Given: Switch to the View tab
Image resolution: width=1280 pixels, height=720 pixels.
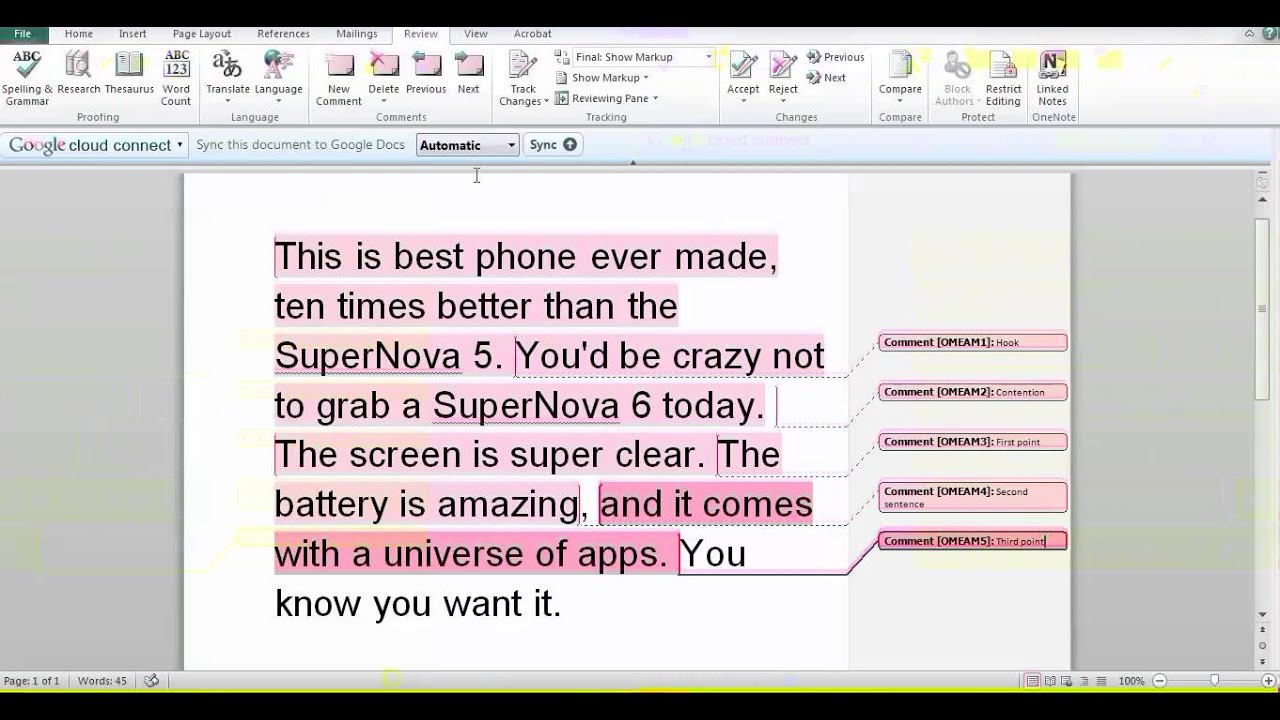Looking at the screenshot, I should pos(476,34).
